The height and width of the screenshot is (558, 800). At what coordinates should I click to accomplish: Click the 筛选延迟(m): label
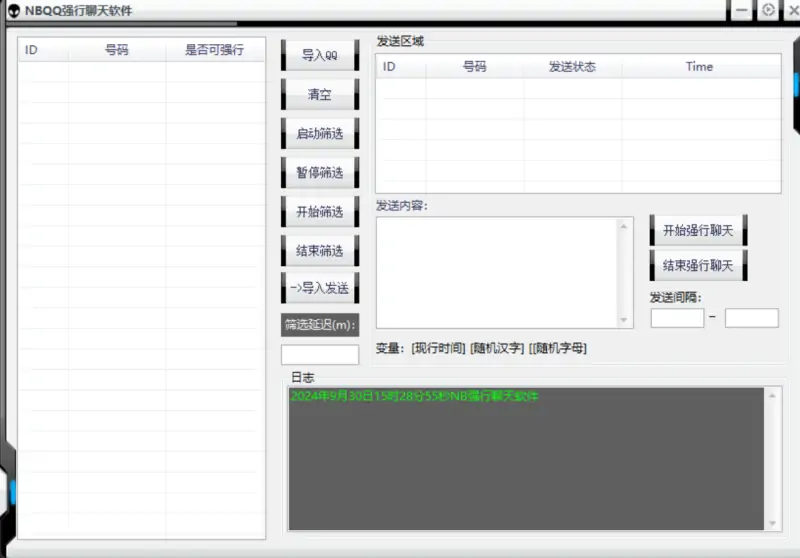[x=320, y=325]
